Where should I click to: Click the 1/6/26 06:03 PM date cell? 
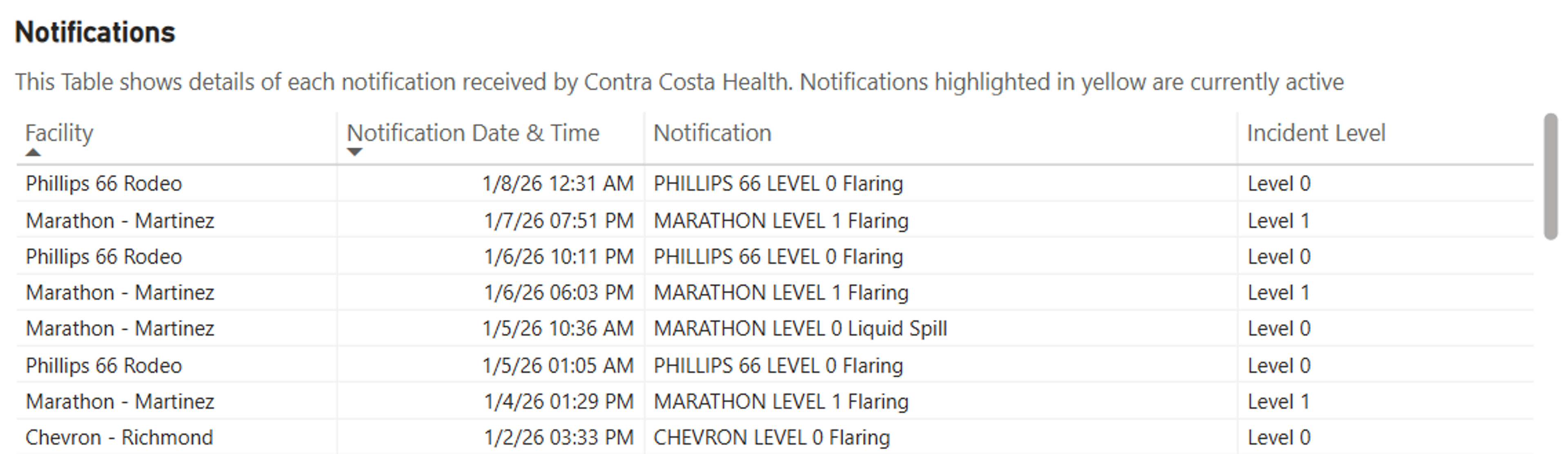(x=559, y=293)
